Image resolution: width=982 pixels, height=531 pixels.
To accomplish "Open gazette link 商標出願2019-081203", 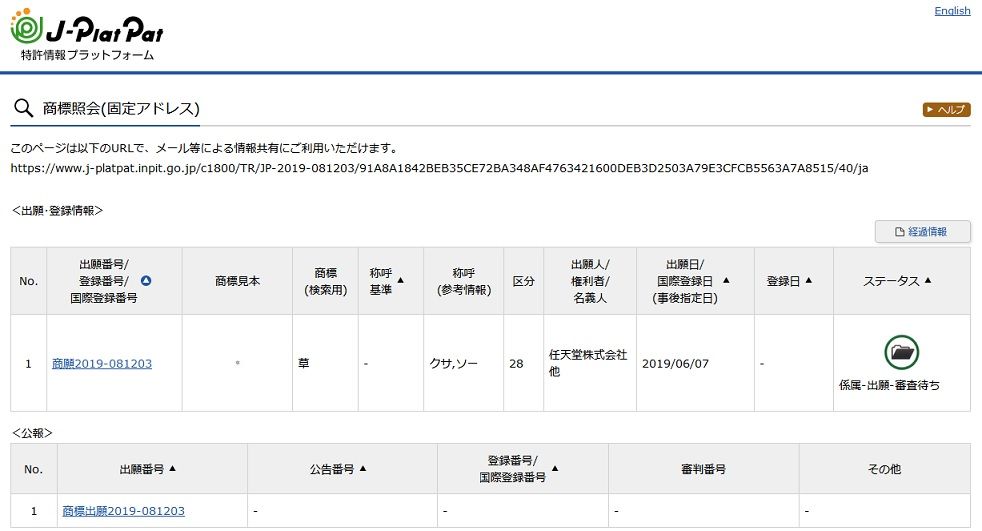I will coord(123,511).
